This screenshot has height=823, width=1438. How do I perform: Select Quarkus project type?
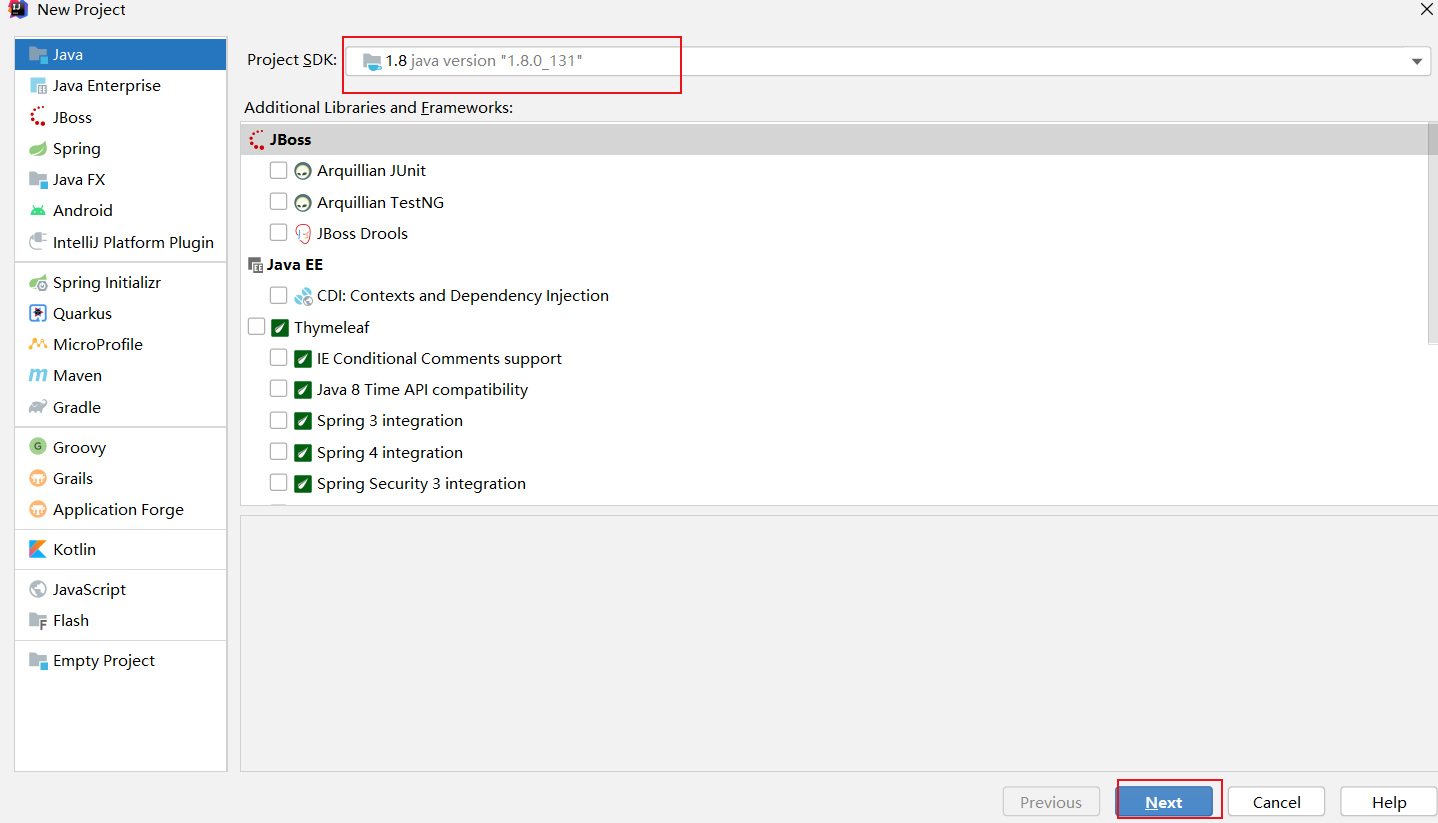coord(120,313)
